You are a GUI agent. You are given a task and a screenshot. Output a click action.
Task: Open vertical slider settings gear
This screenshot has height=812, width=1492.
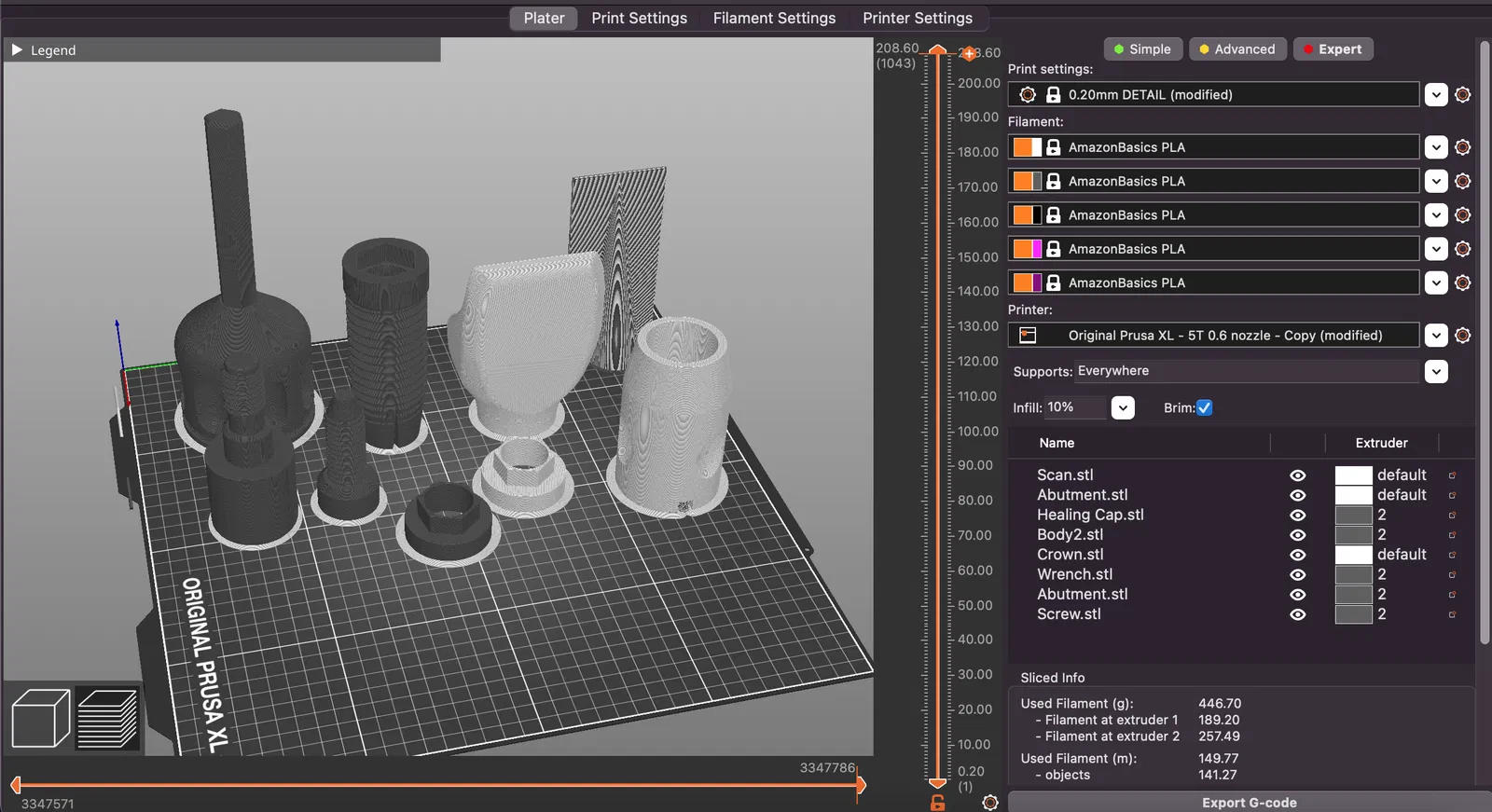click(990, 803)
